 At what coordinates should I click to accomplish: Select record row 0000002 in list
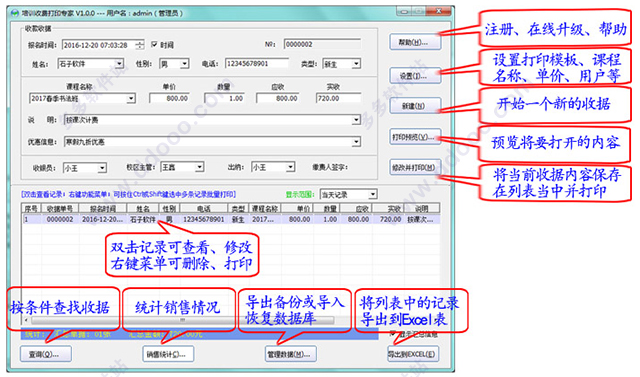click(231, 220)
